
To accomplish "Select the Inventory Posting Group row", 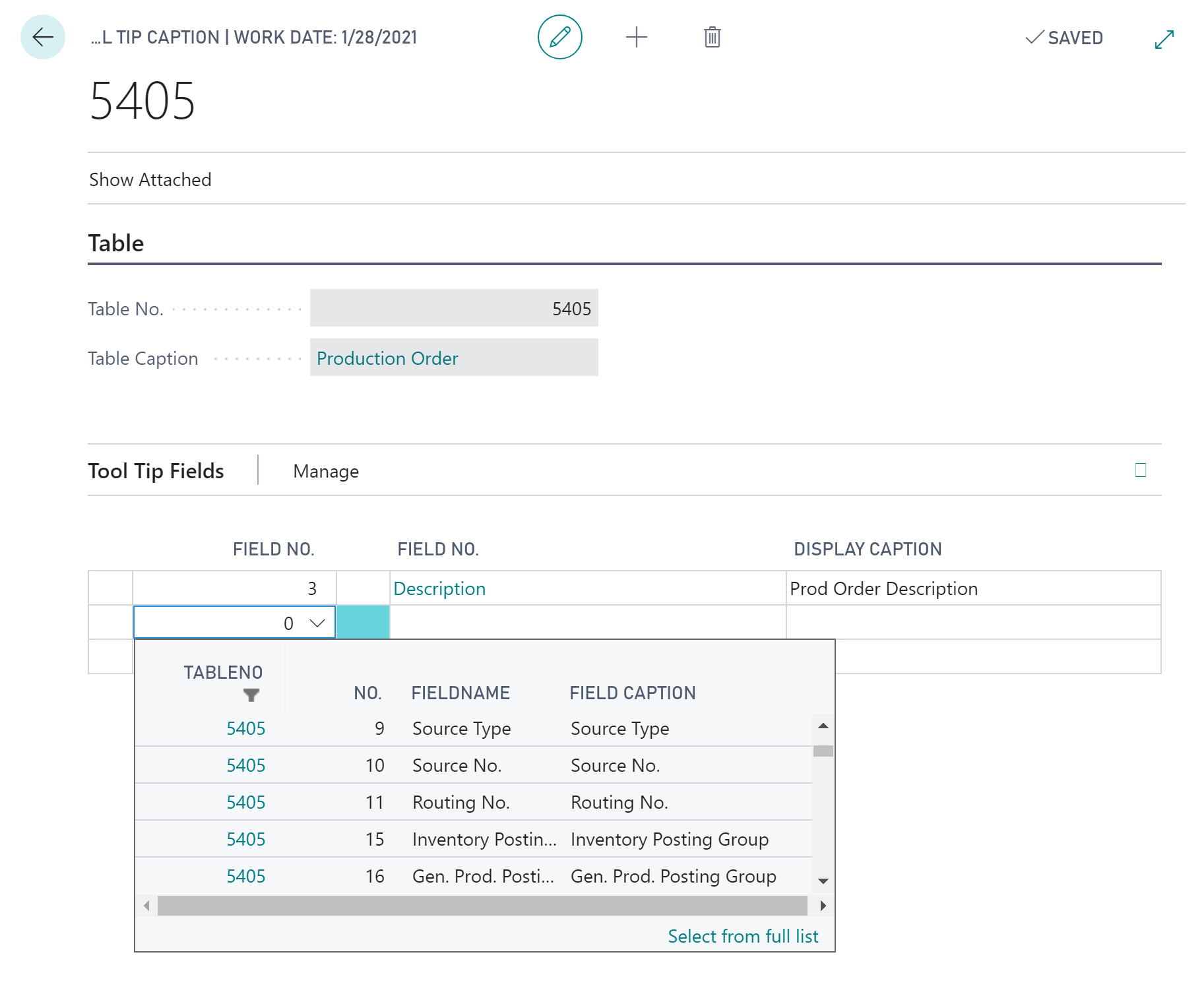I will [669, 839].
